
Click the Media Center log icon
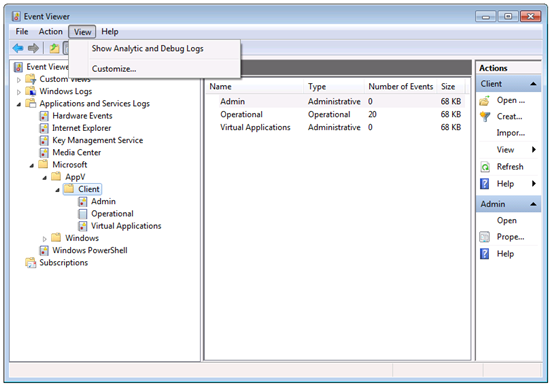coord(44,153)
